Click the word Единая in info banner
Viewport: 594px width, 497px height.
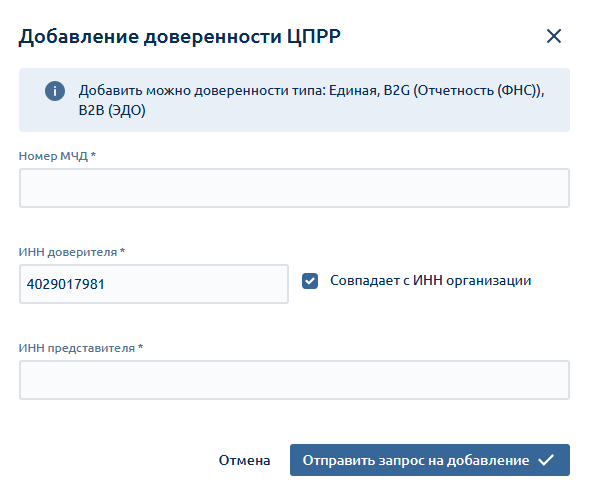(x=353, y=91)
